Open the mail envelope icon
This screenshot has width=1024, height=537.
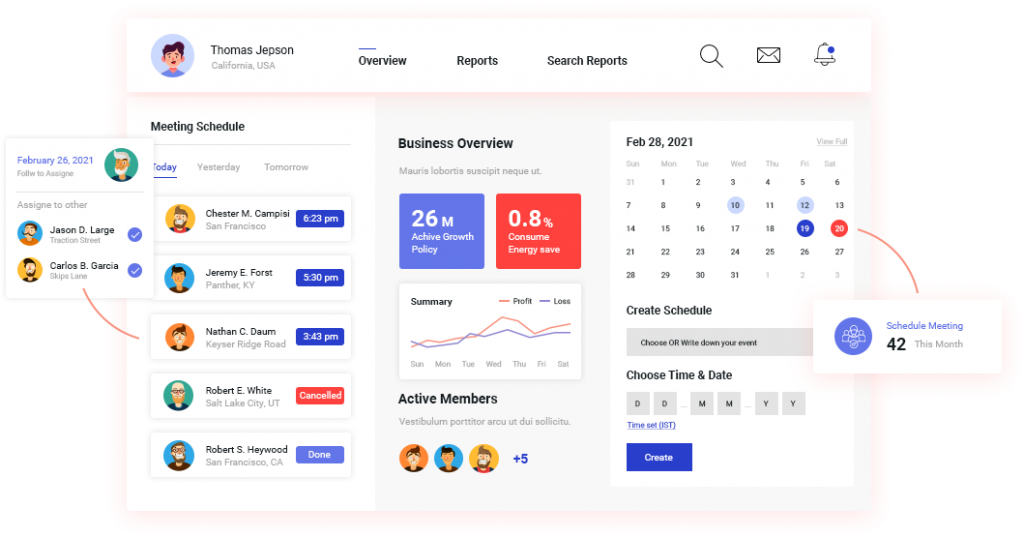[768, 56]
